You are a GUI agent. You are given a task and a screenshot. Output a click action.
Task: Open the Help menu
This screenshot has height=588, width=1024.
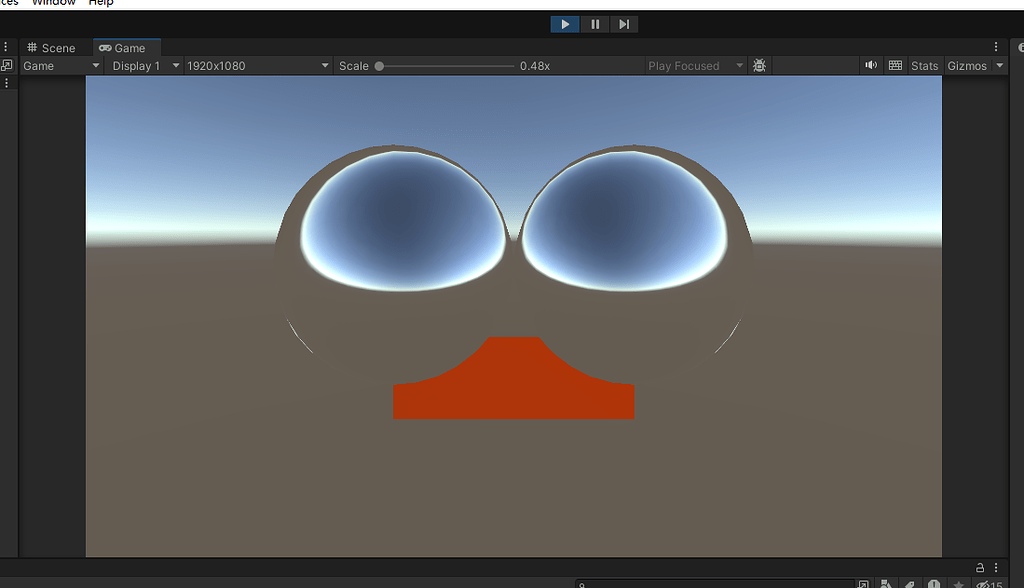(x=101, y=3)
